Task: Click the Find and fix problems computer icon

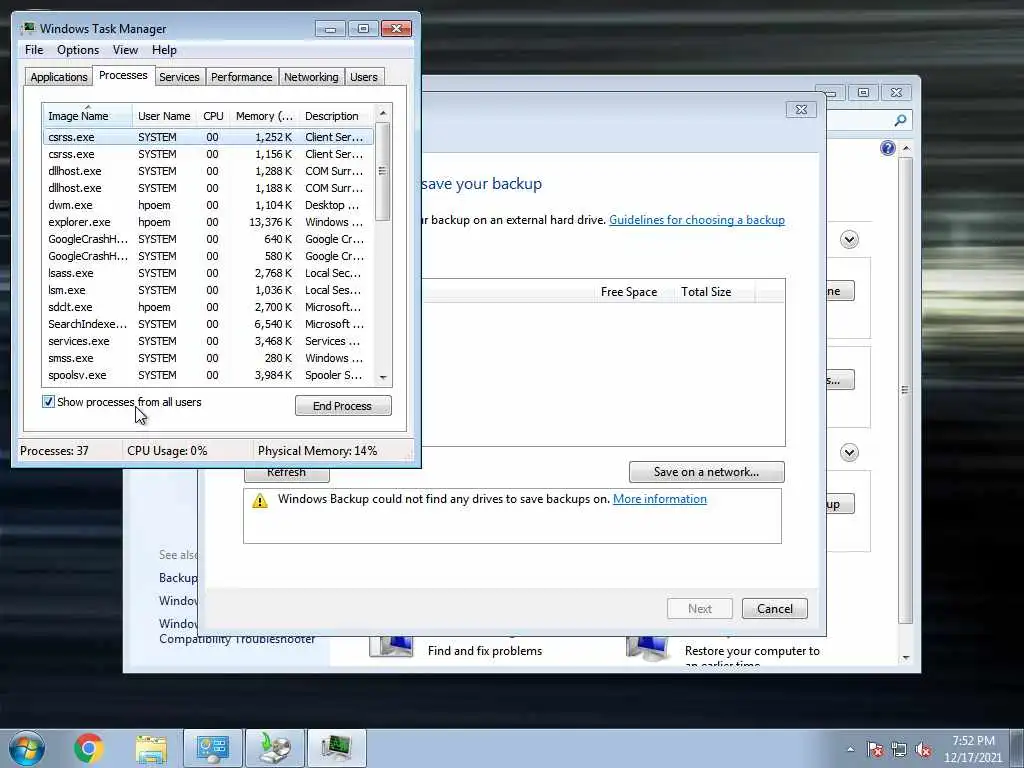Action: (x=392, y=647)
